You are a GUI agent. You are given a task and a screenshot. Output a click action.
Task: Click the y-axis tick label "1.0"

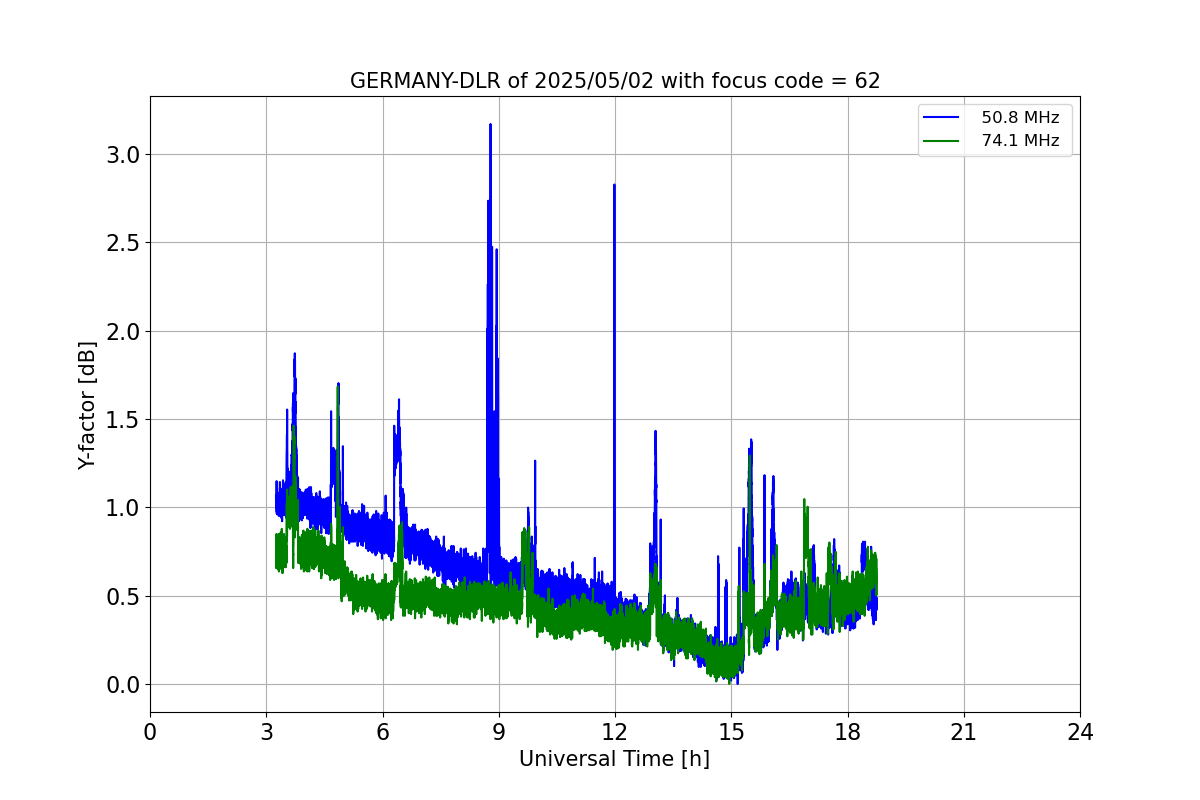pos(124,508)
